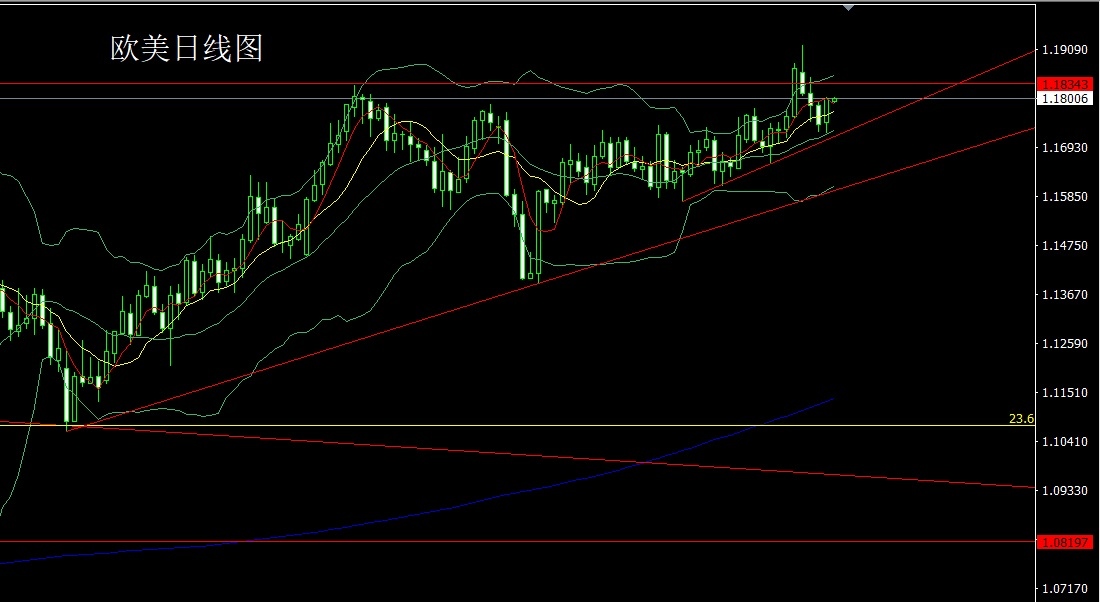
Task: Select the red 1.08197 price level label
Action: [1065, 542]
